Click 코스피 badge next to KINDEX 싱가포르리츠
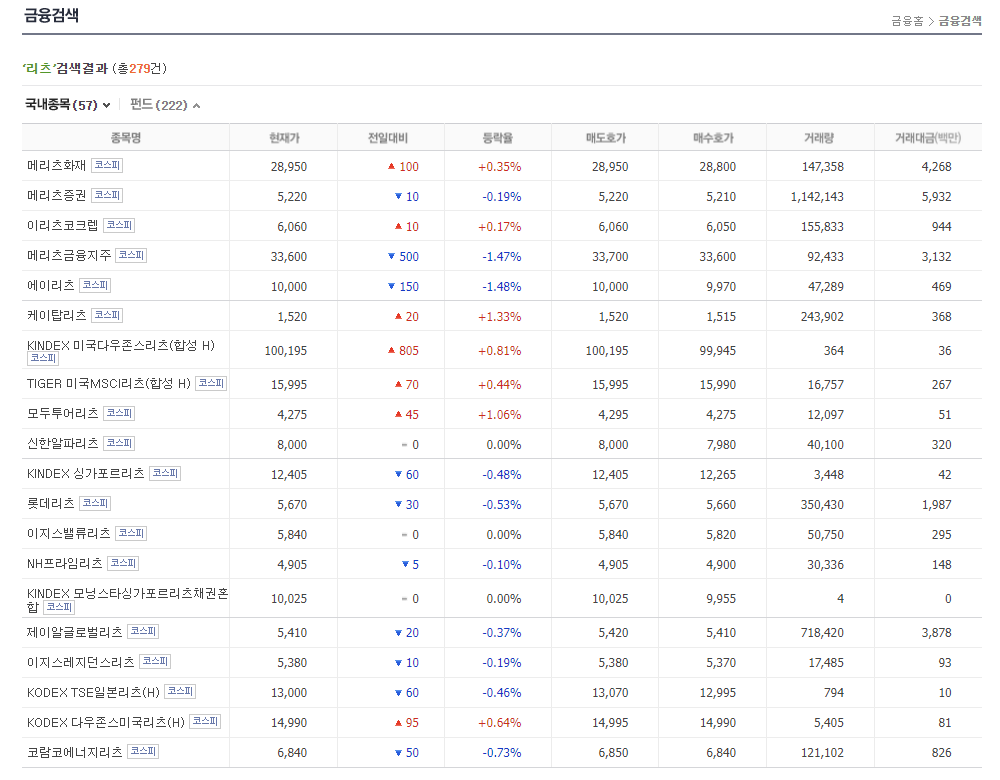This screenshot has width=1000, height=780. tap(165, 473)
